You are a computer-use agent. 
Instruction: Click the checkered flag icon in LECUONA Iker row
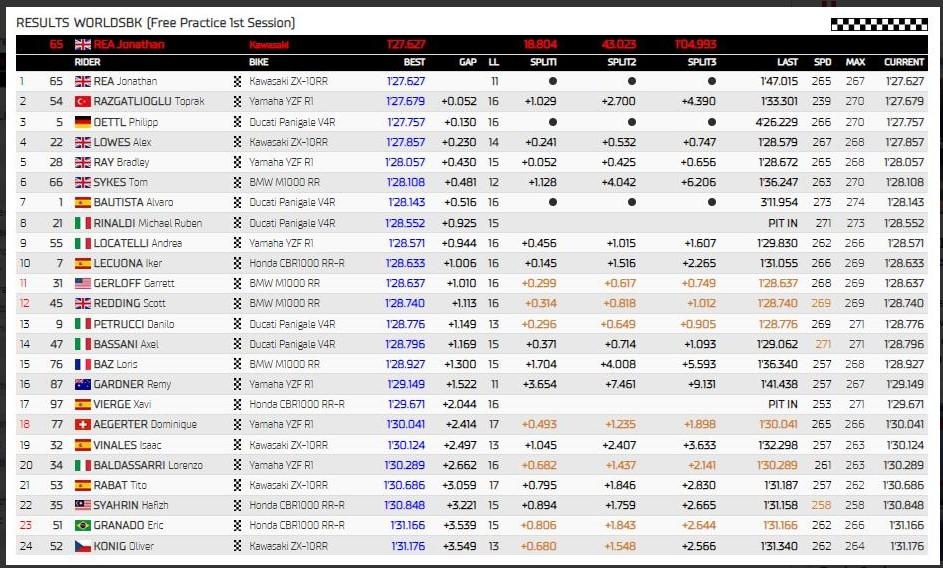pos(238,264)
